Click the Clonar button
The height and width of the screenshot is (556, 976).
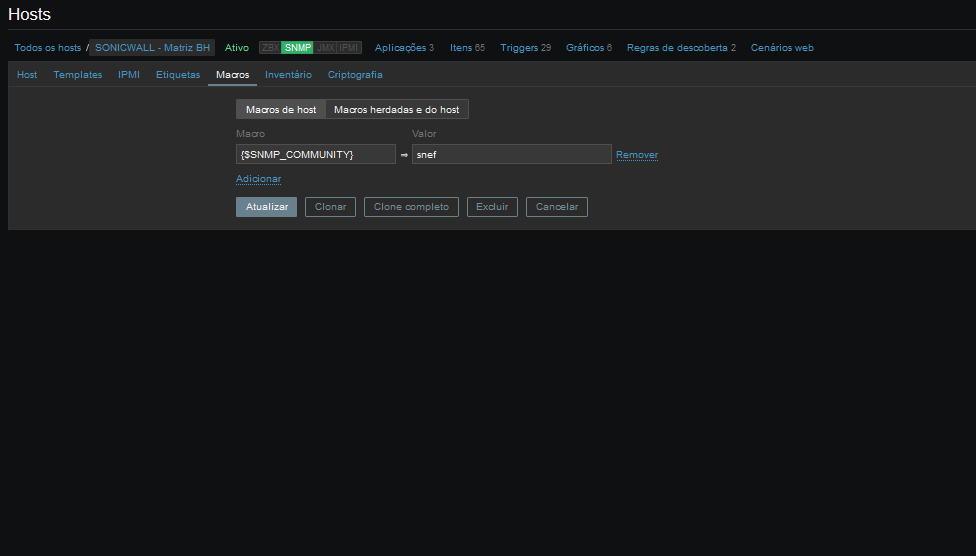point(330,207)
